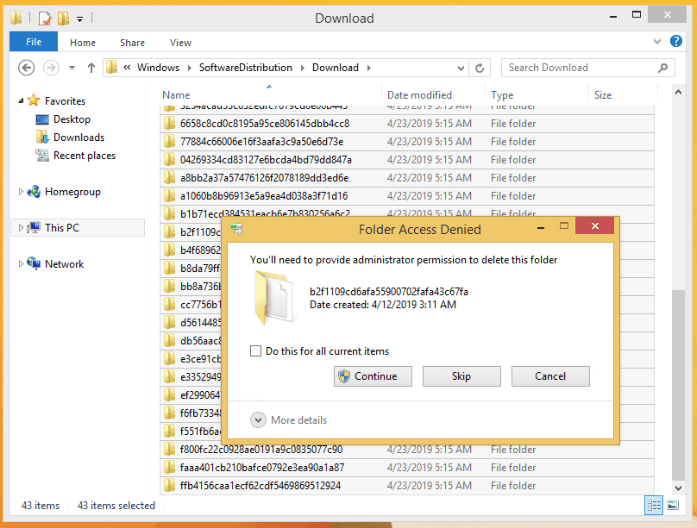The width and height of the screenshot is (697, 528).
Task: Open recent locations dropdown arrow
Action: 72,68
